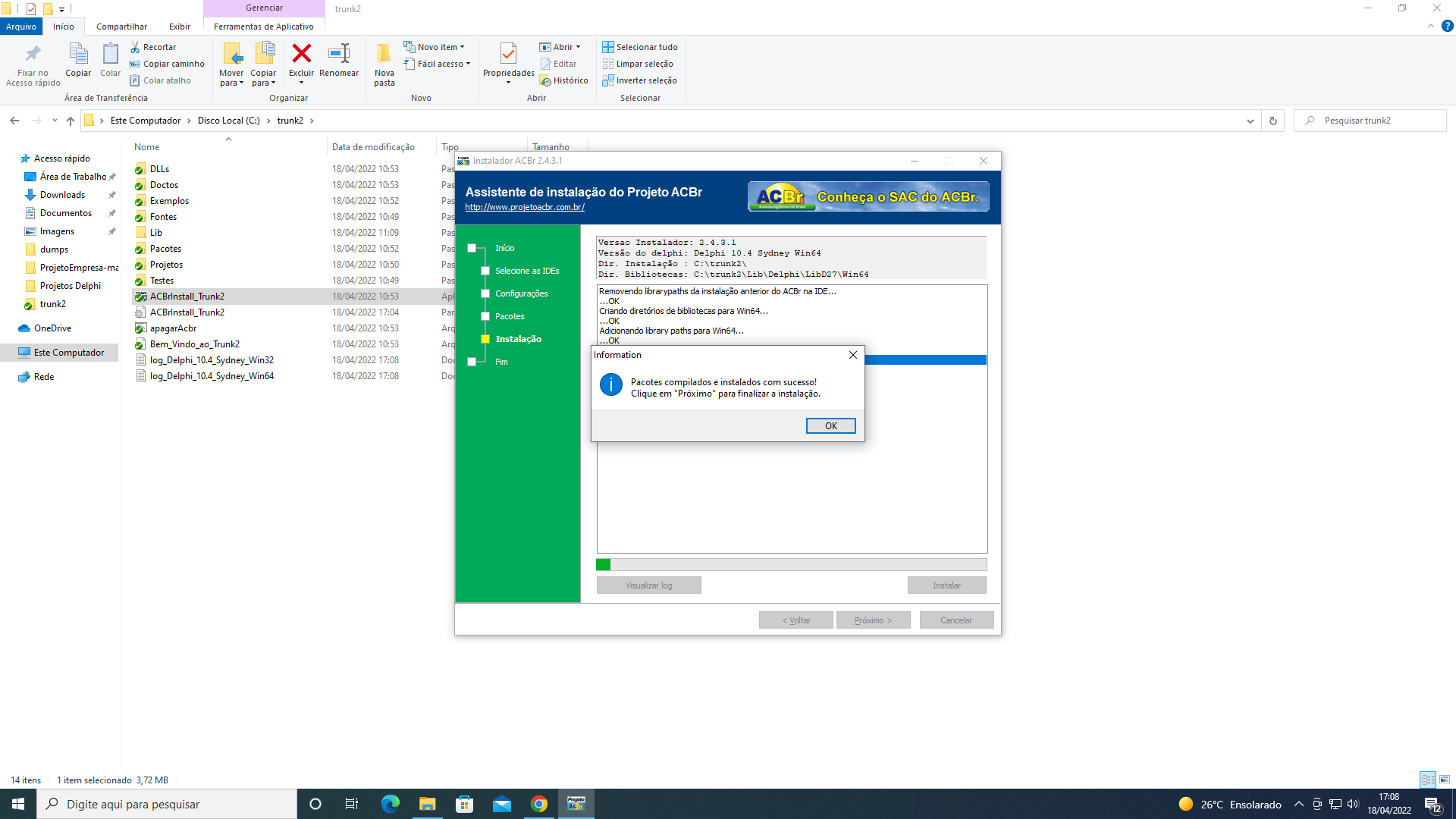Click the Visualizar log button
Viewport: 1456px width, 819px height.
coord(649,585)
